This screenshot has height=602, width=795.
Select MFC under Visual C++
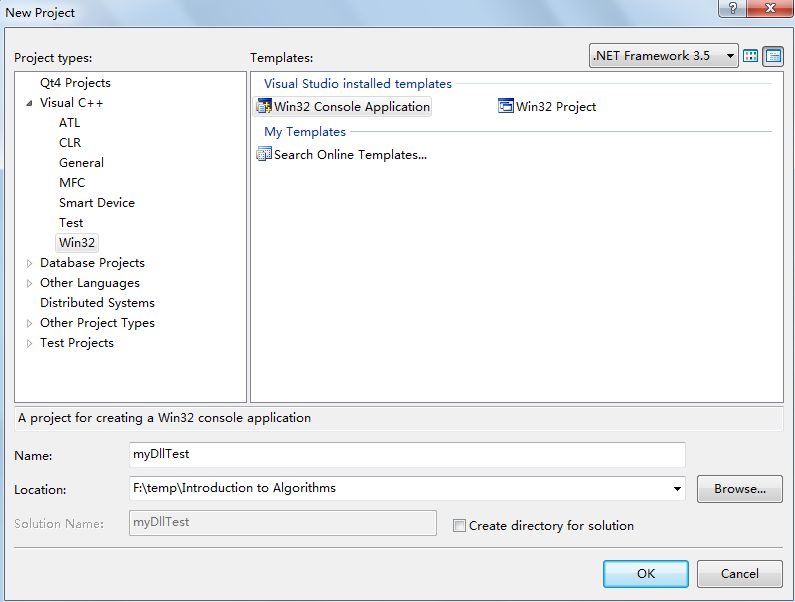coord(72,183)
